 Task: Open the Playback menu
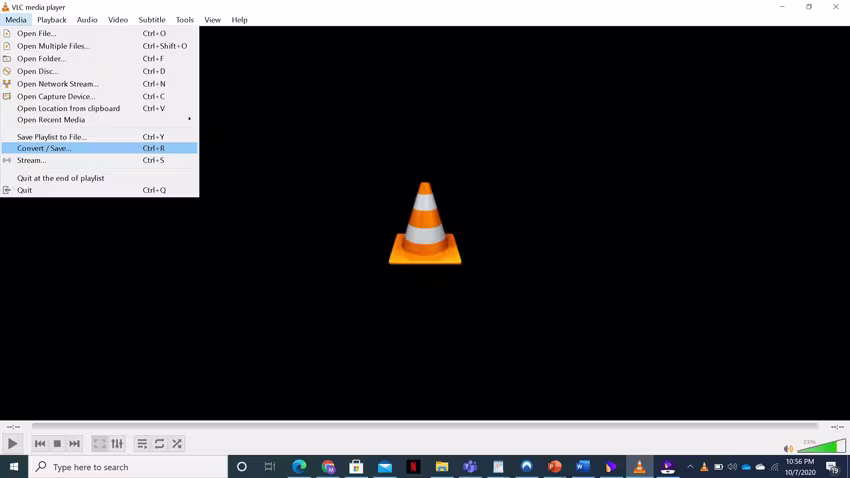point(51,20)
